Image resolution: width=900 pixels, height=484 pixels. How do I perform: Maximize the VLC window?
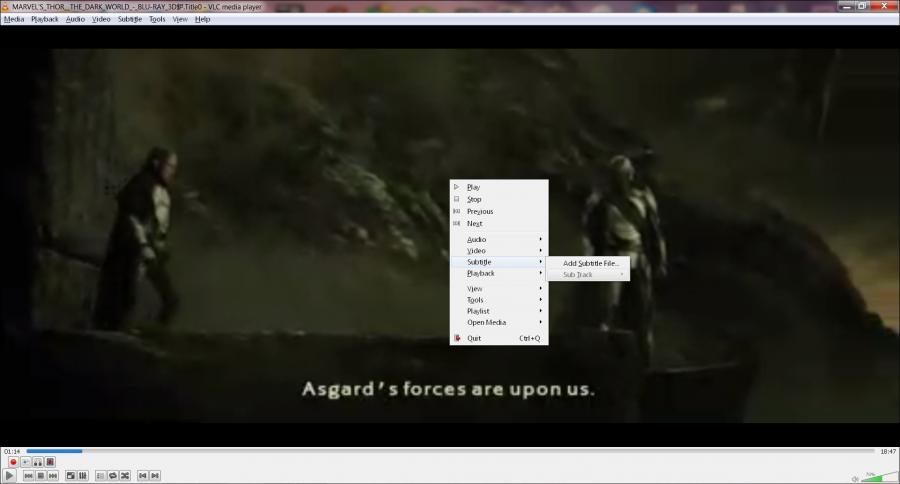(x=862, y=6)
